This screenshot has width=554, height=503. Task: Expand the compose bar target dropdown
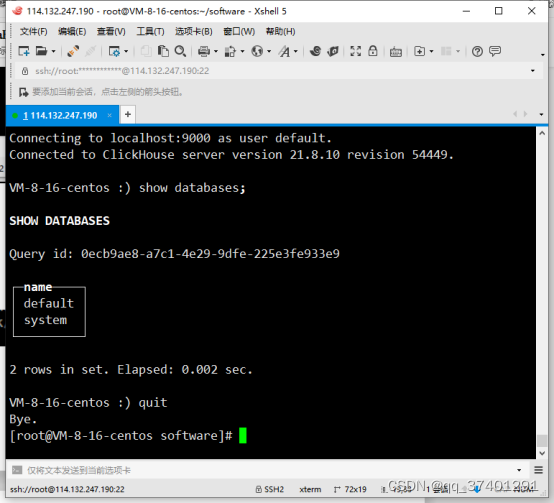[x=519, y=470]
